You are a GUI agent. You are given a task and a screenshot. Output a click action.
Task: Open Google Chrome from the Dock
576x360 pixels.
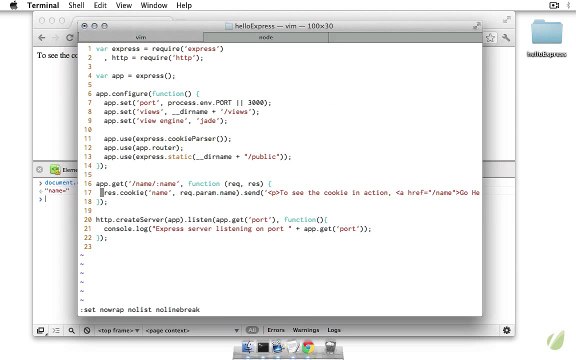[x=308, y=347]
